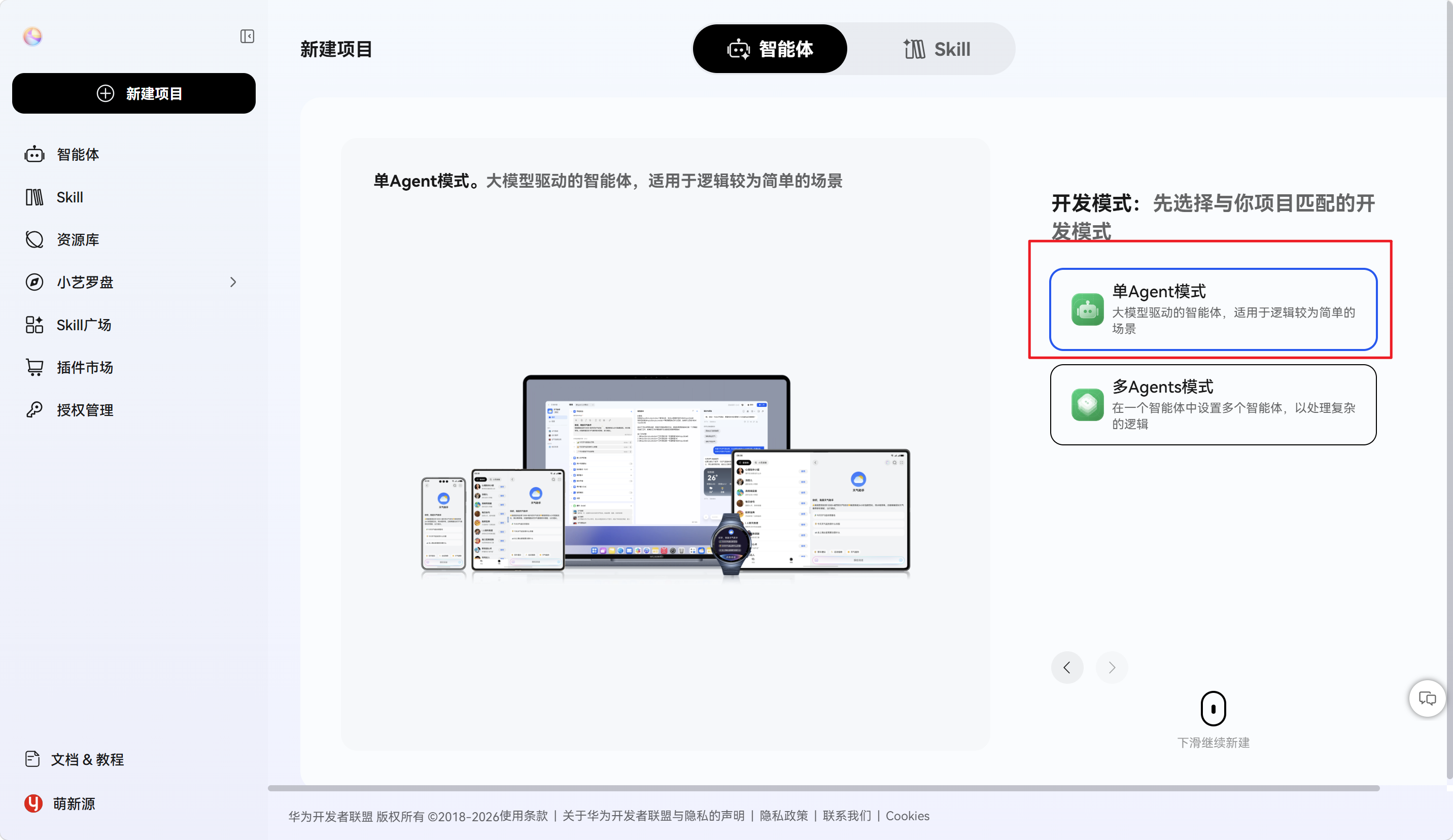Click the document icon beside 文档 & 教程
The height and width of the screenshot is (840, 1453).
32,759
